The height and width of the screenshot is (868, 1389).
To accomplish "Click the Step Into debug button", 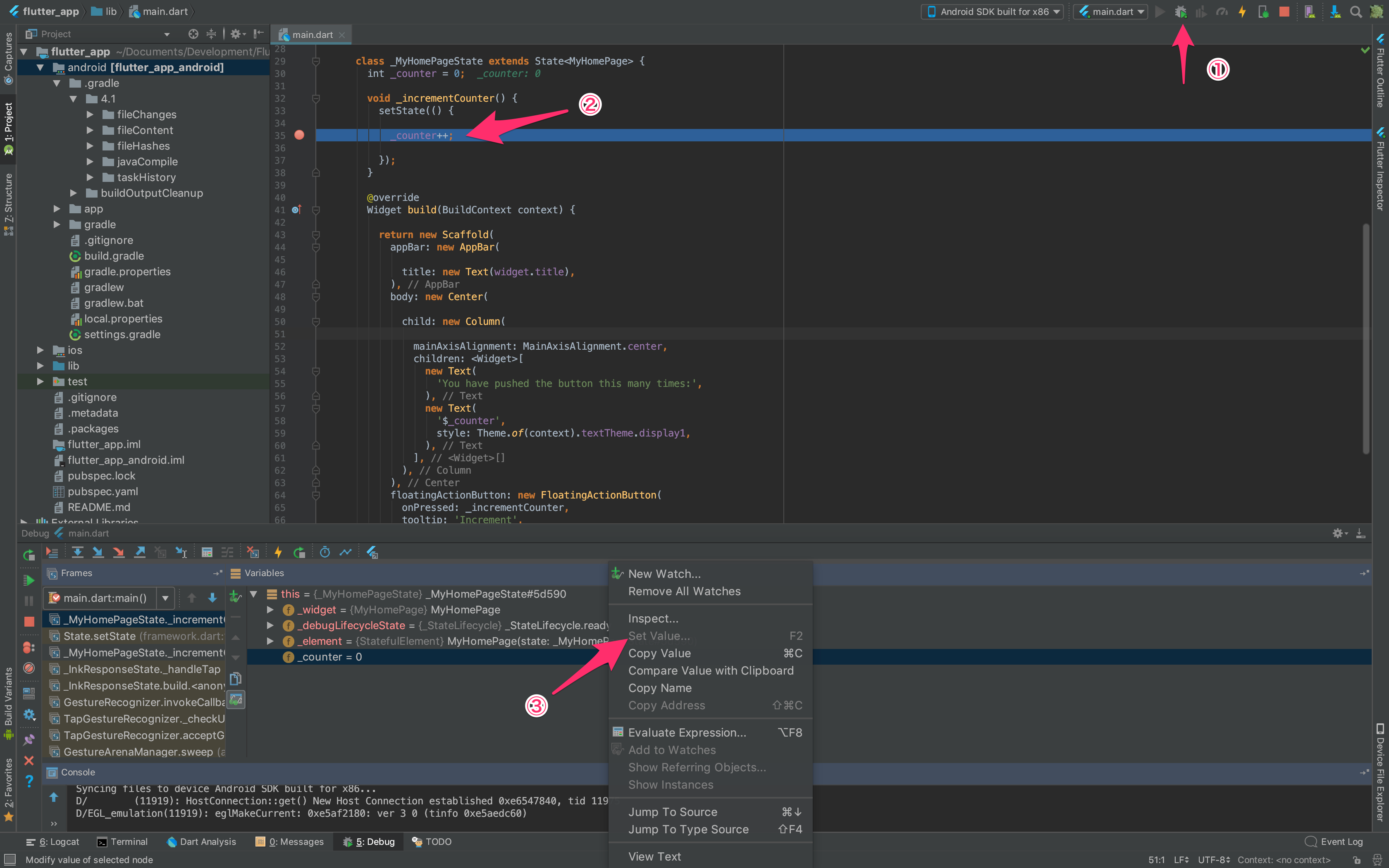I will coord(98,552).
